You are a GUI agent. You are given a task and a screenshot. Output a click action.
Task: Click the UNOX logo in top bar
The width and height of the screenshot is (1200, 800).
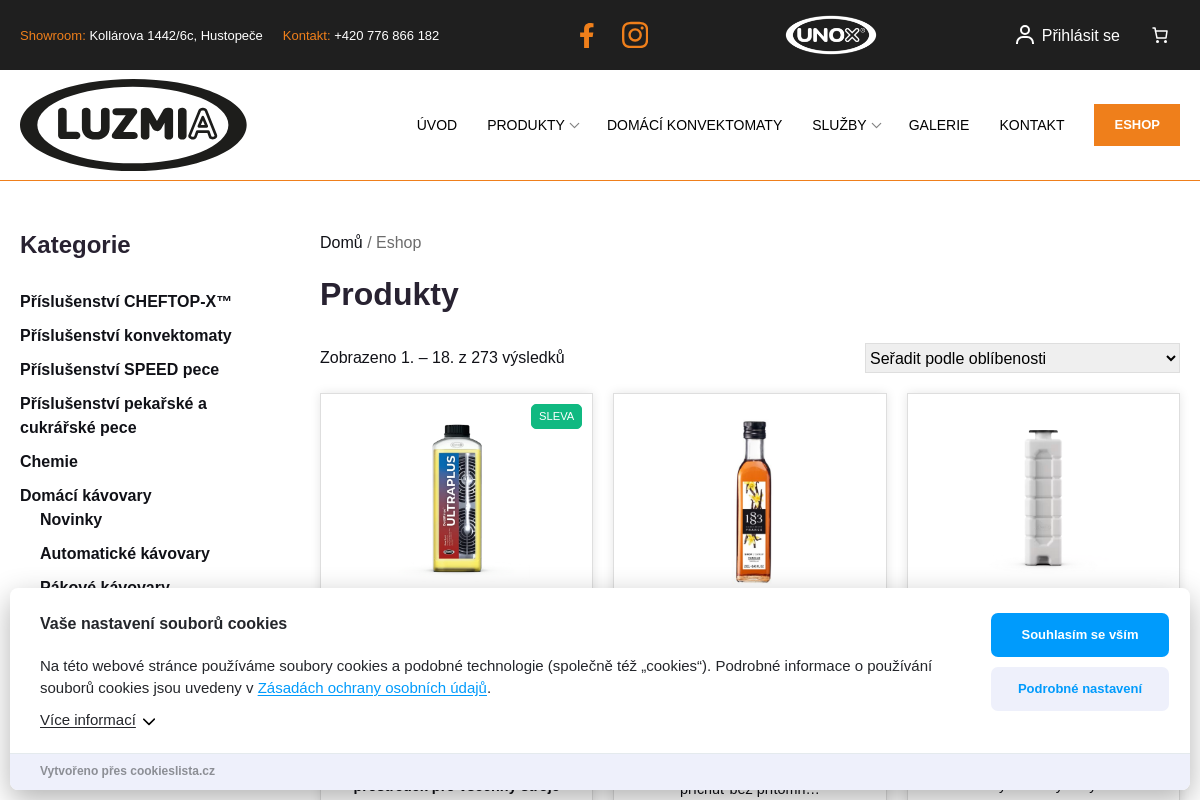coord(830,35)
